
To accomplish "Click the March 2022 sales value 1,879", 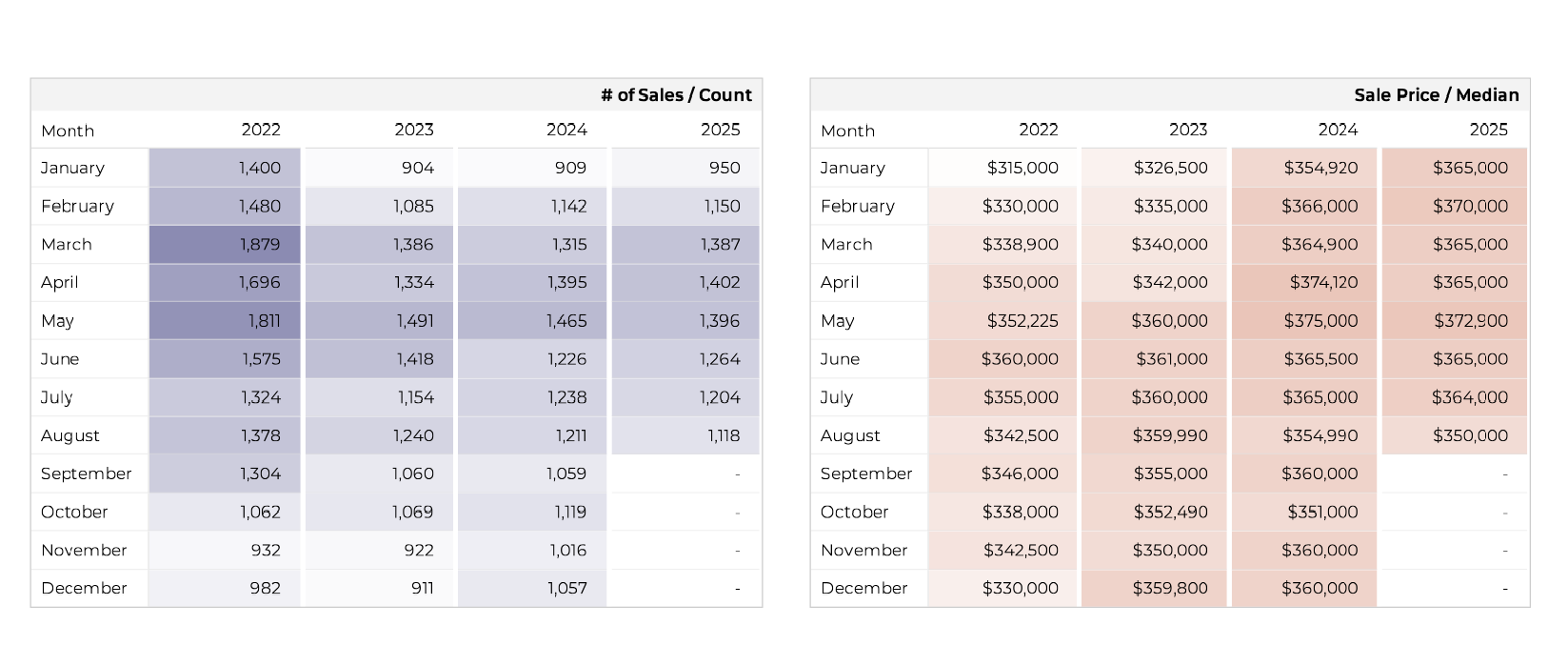I will [x=225, y=244].
